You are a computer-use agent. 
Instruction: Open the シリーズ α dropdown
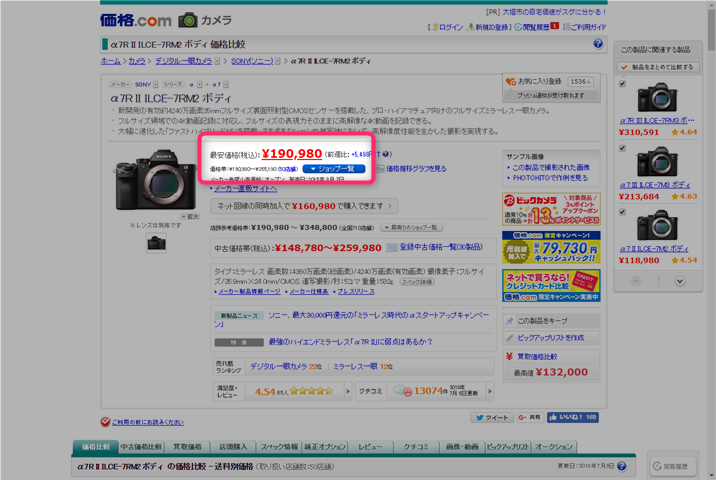[200, 84]
